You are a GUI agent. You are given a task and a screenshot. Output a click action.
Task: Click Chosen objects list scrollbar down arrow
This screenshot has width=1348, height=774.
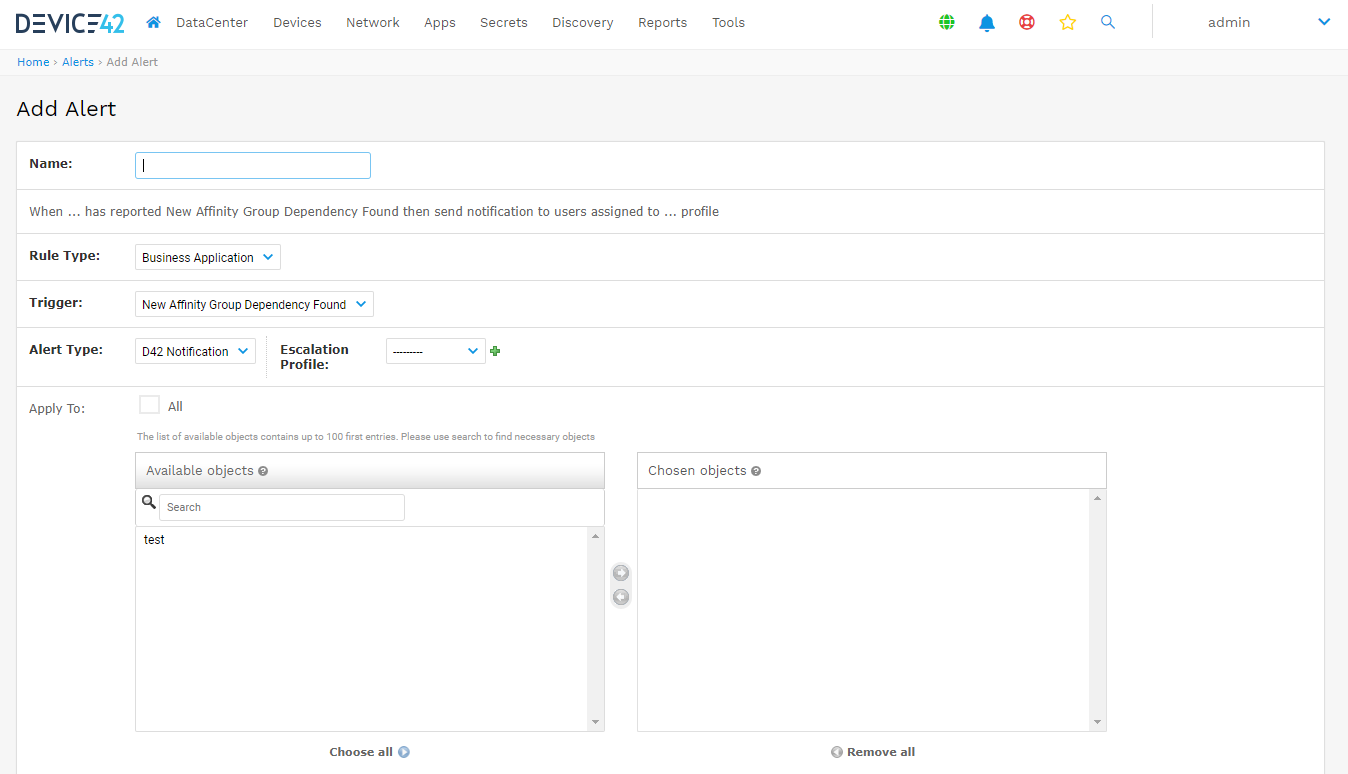[x=1098, y=722]
